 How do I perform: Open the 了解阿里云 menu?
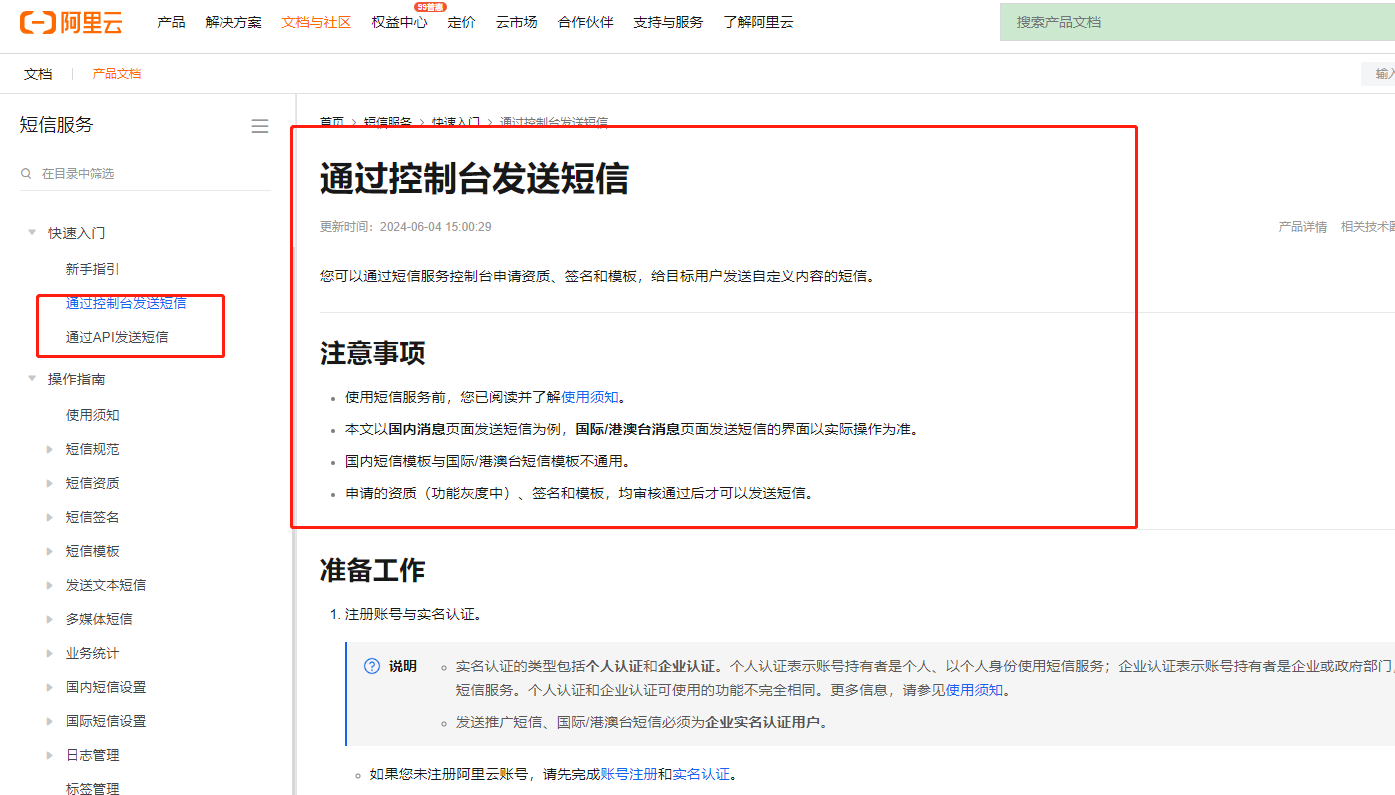[758, 22]
